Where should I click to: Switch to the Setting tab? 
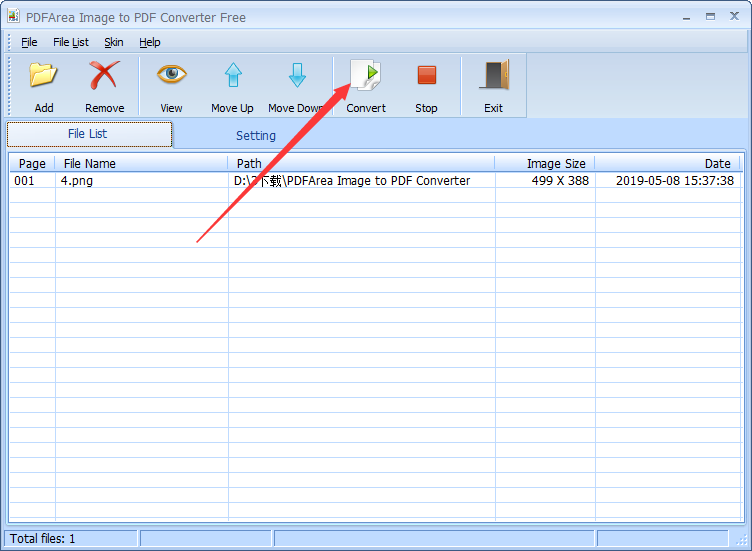[256, 136]
